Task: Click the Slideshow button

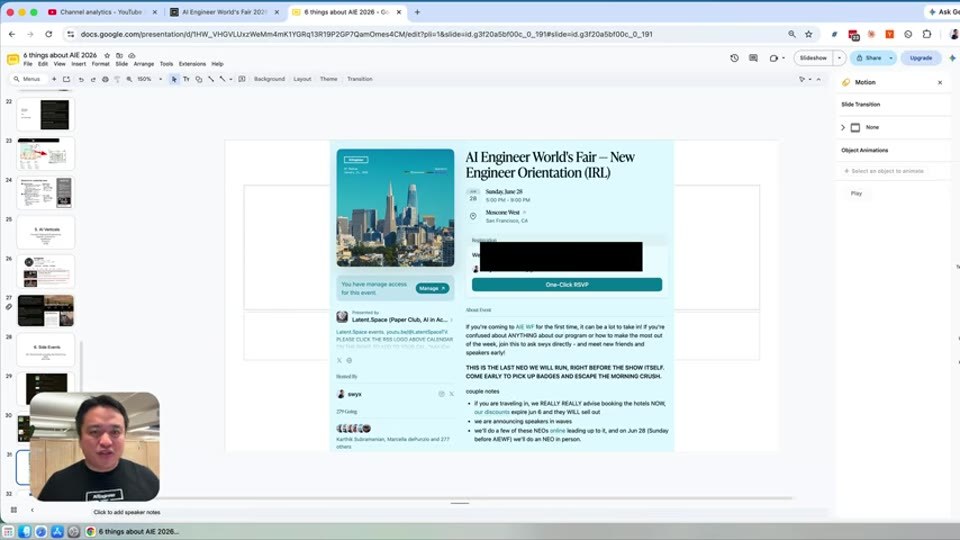Action: click(x=813, y=58)
